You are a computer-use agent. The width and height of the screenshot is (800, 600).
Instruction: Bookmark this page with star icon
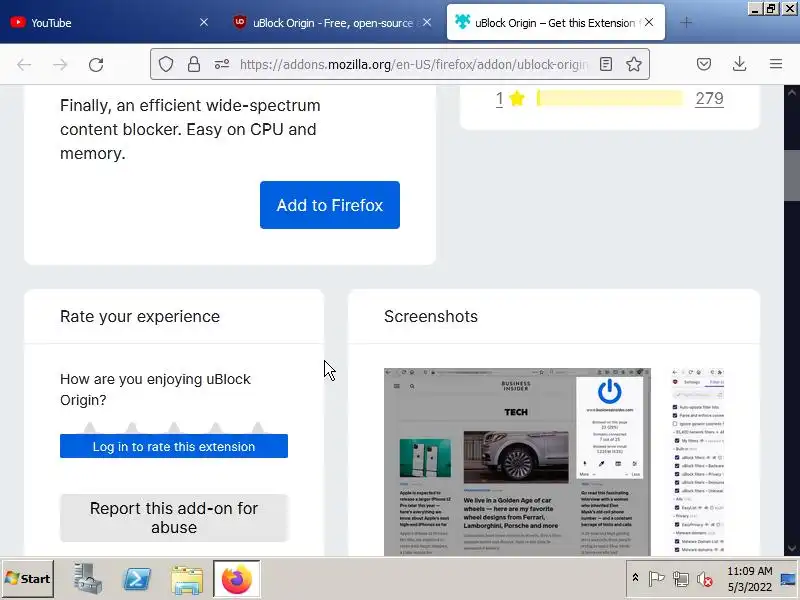[634, 64]
